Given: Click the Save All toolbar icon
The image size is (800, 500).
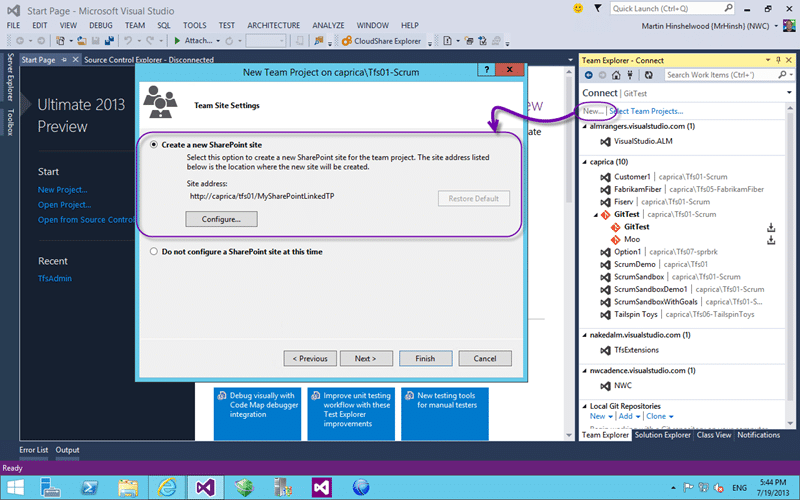Looking at the screenshot, I should click(109, 40).
